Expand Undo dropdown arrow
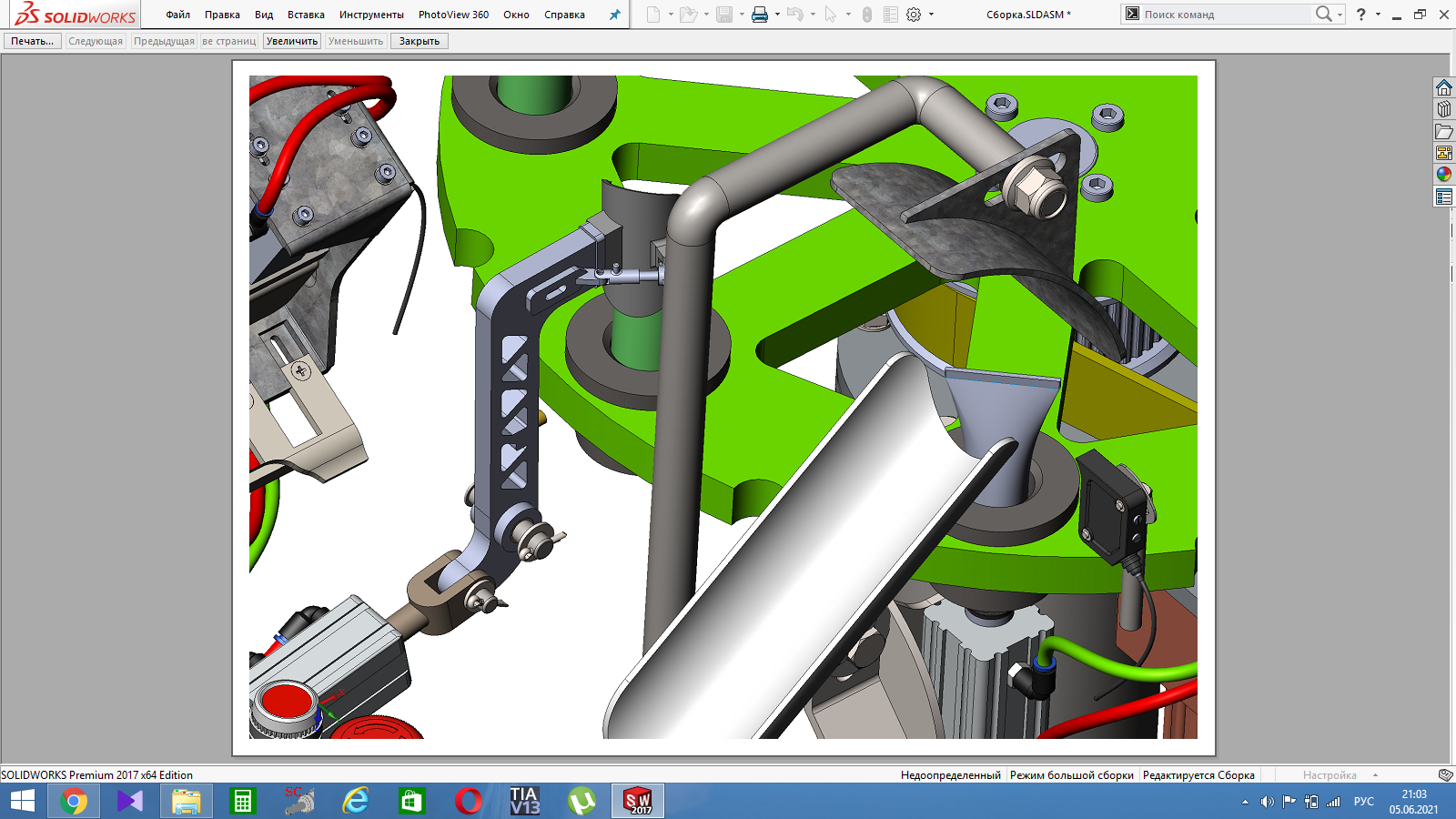 coord(813,15)
